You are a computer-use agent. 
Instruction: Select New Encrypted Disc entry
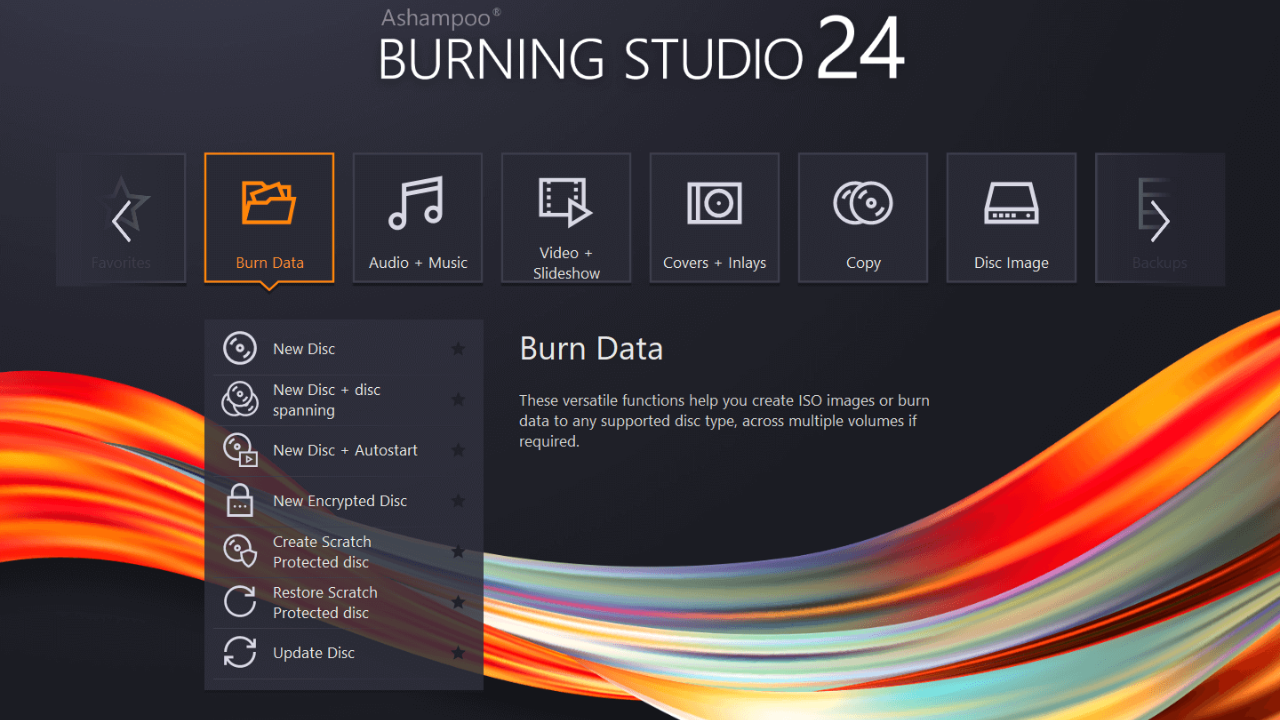[x=343, y=501]
